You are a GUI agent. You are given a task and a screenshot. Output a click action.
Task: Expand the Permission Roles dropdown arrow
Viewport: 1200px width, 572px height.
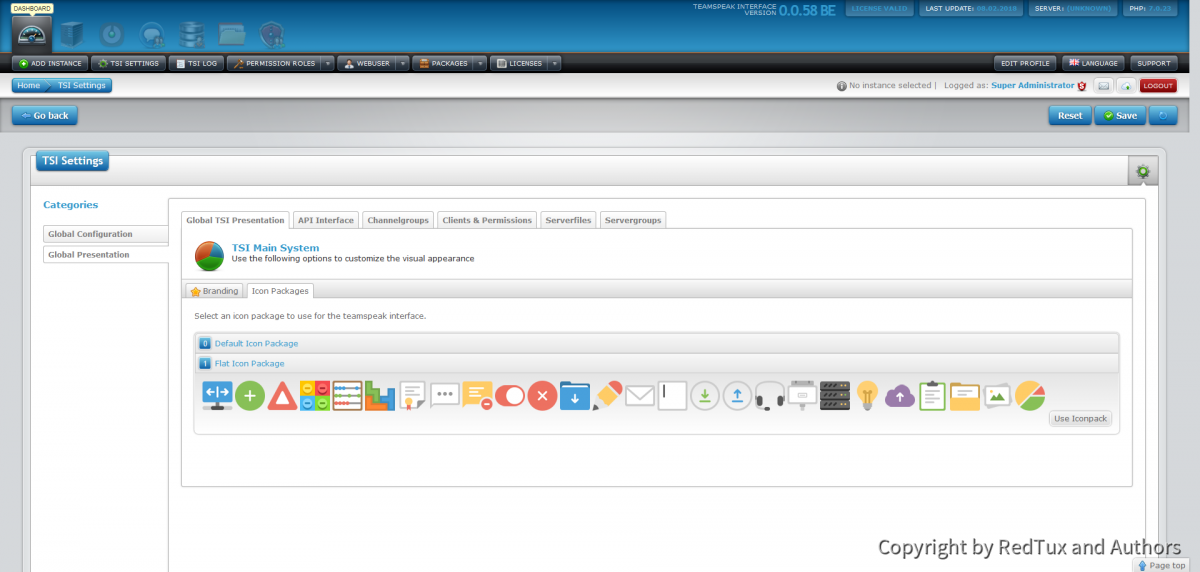326,63
